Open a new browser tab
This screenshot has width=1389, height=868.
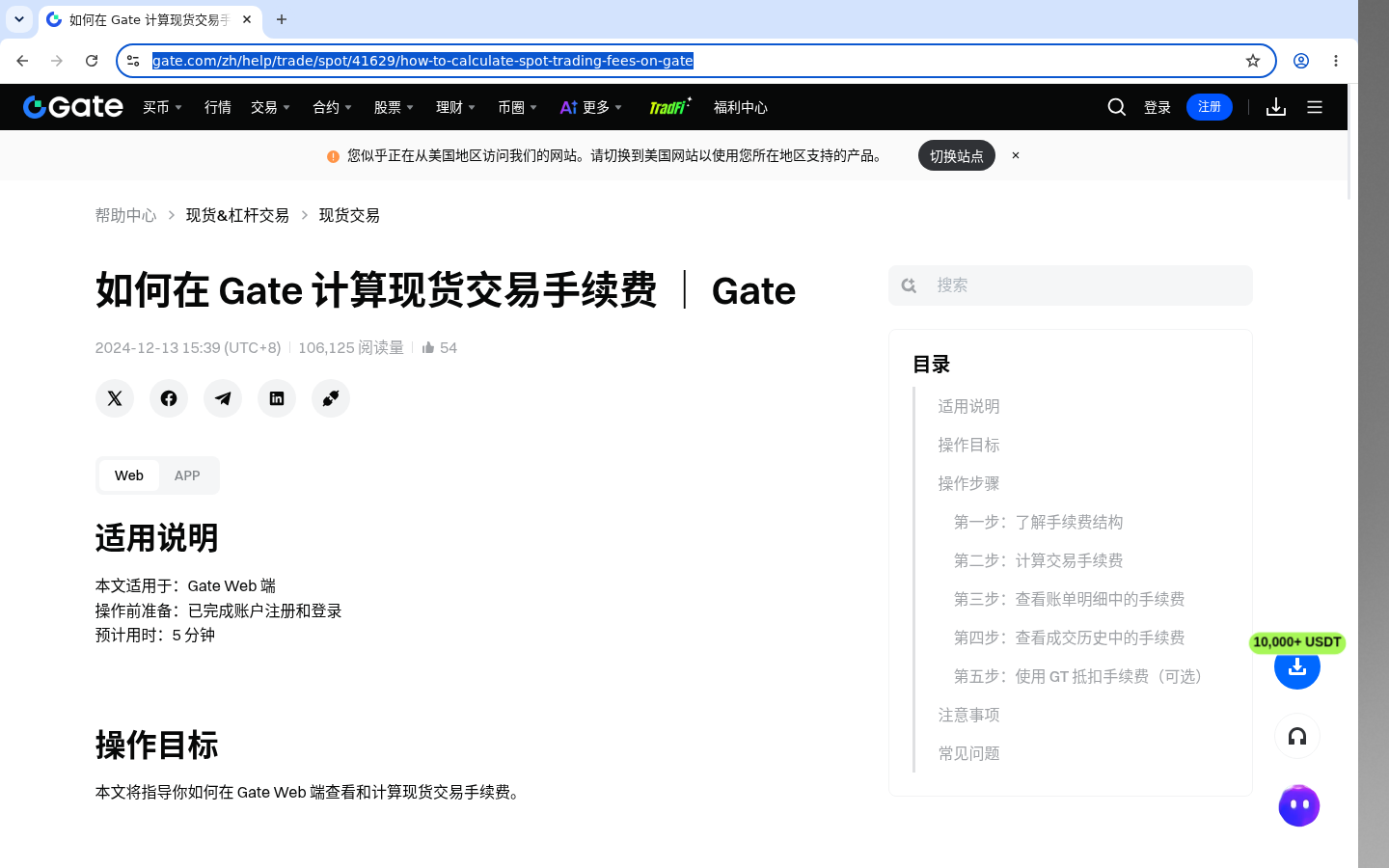[282, 19]
